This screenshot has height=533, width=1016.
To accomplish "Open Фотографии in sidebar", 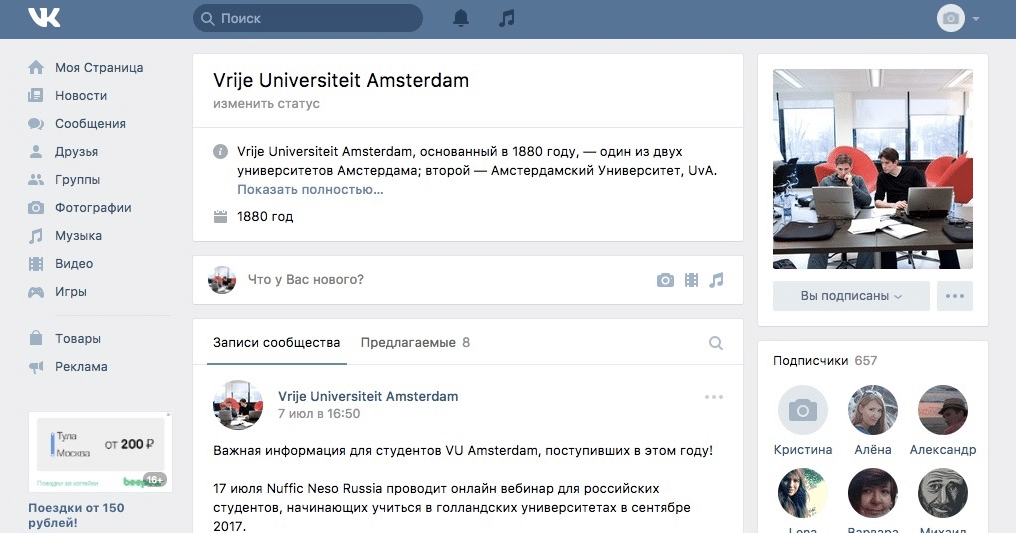I will tap(93, 208).
